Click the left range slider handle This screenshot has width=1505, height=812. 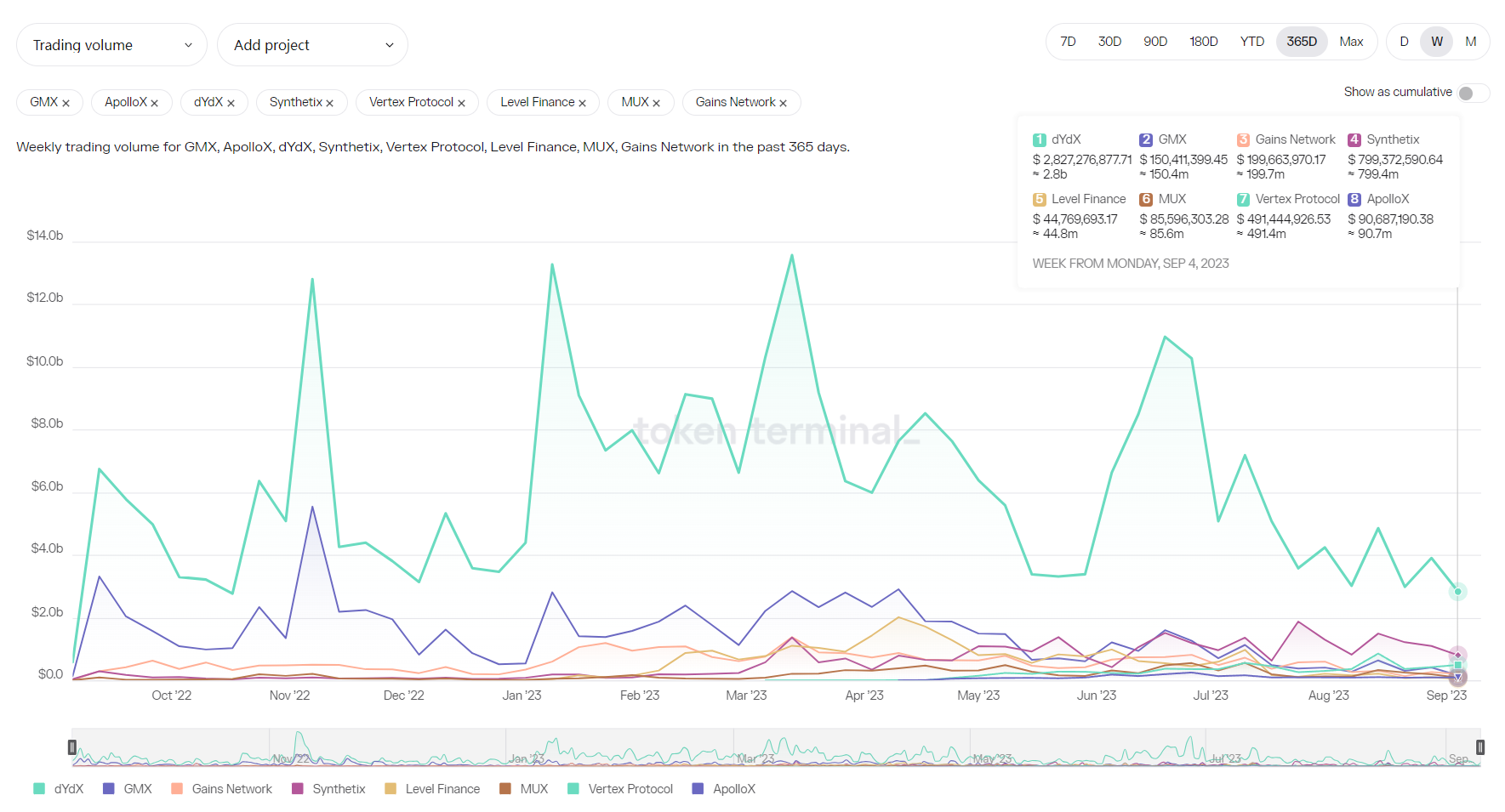click(72, 747)
